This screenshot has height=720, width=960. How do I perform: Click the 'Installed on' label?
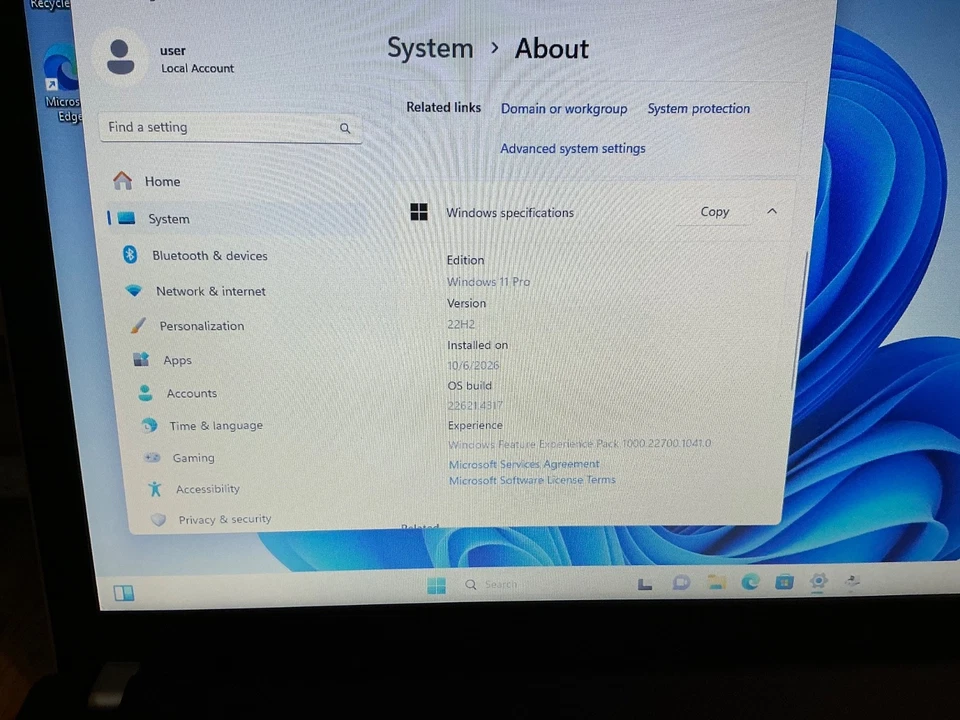tap(478, 345)
